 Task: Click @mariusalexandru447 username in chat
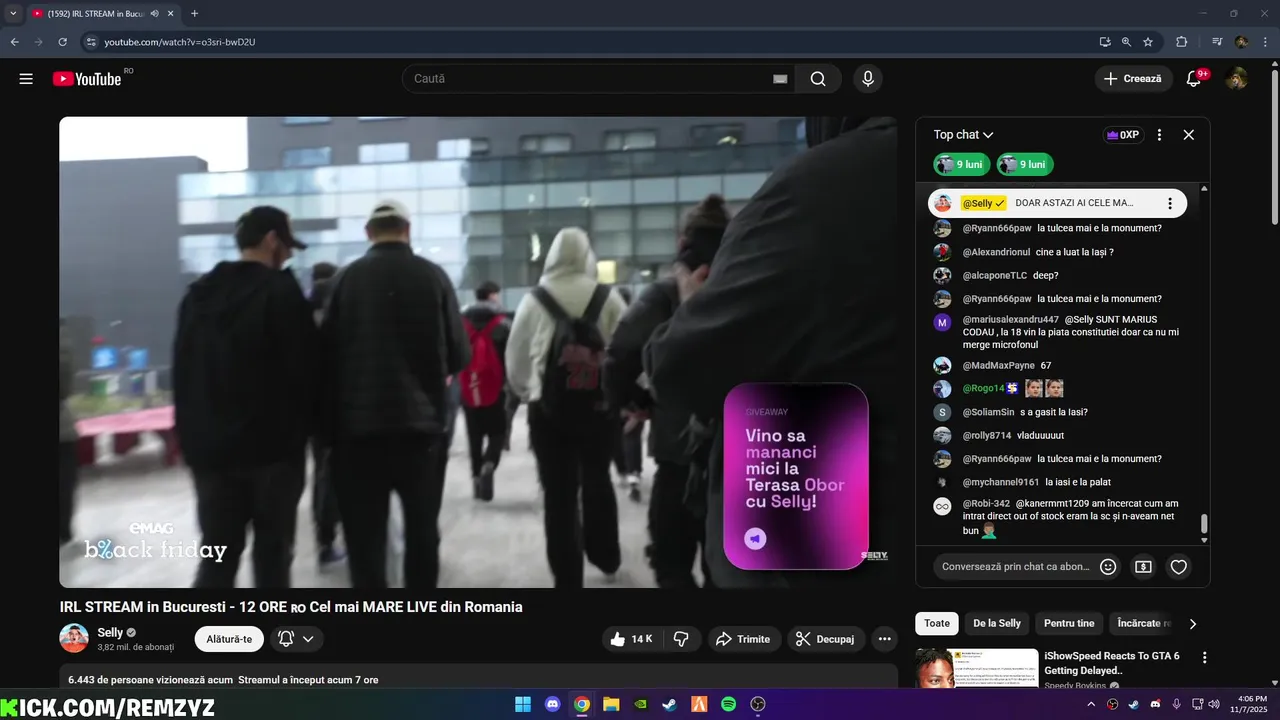(x=1010, y=320)
